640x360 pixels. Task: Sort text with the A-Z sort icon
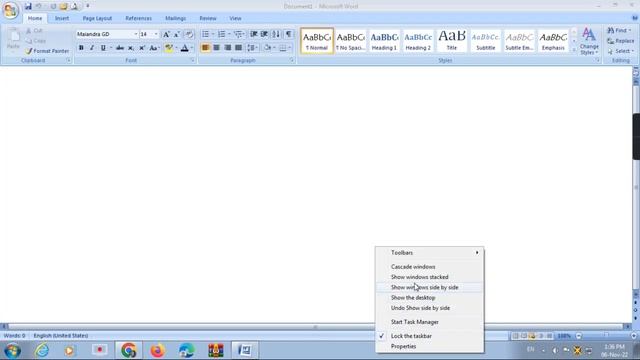[x=276, y=34]
